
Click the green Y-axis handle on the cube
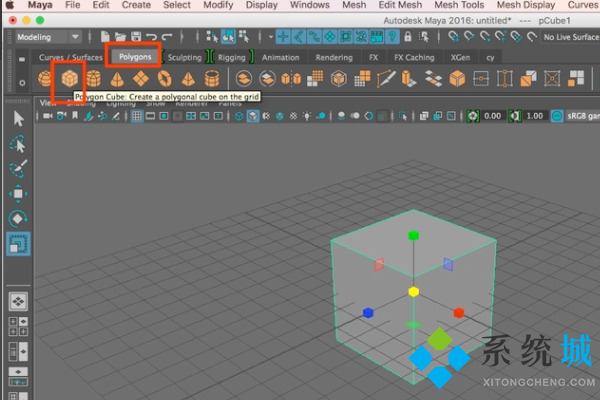pyautogui.click(x=413, y=236)
